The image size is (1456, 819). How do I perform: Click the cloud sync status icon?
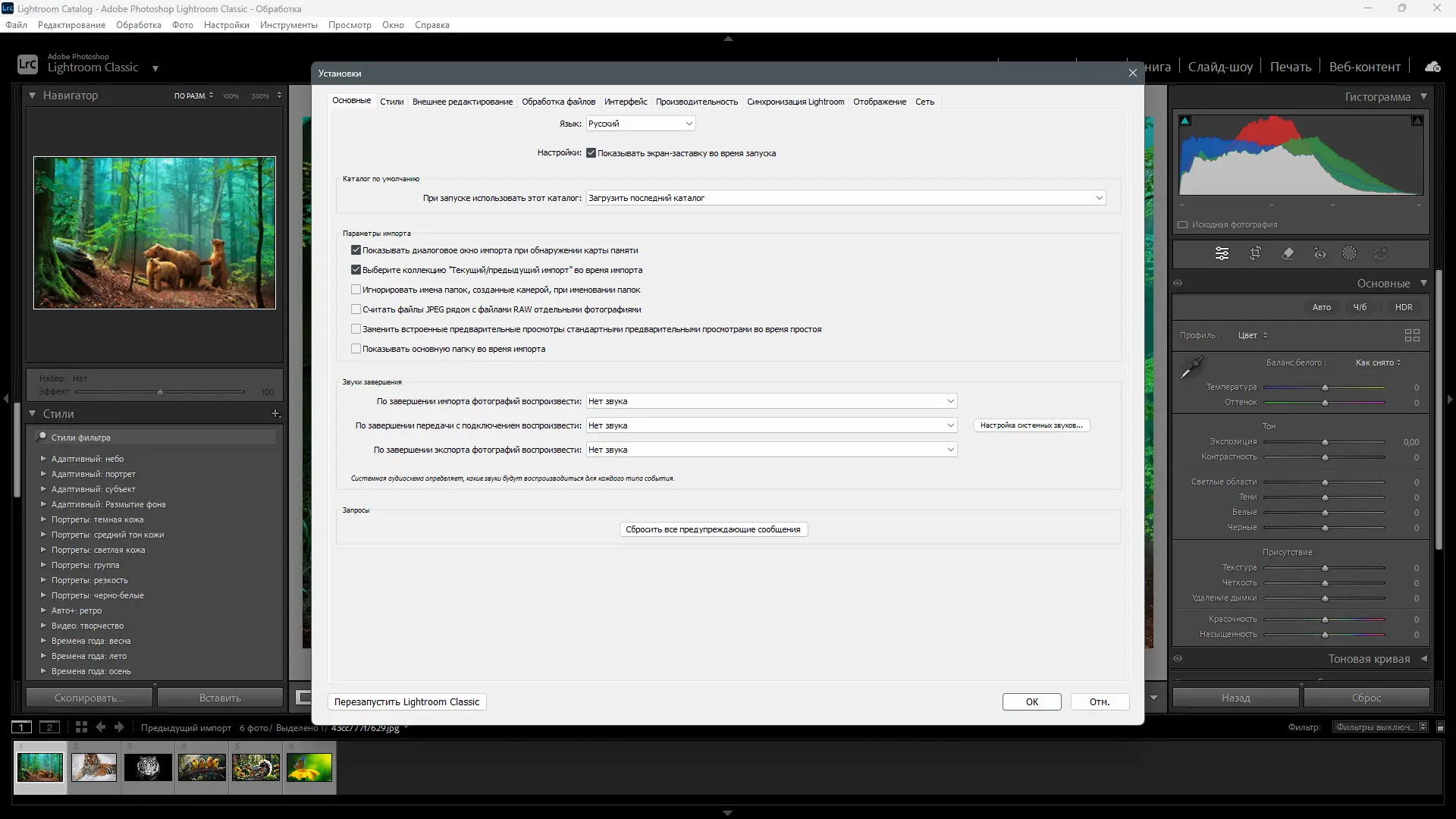tap(1432, 67)
